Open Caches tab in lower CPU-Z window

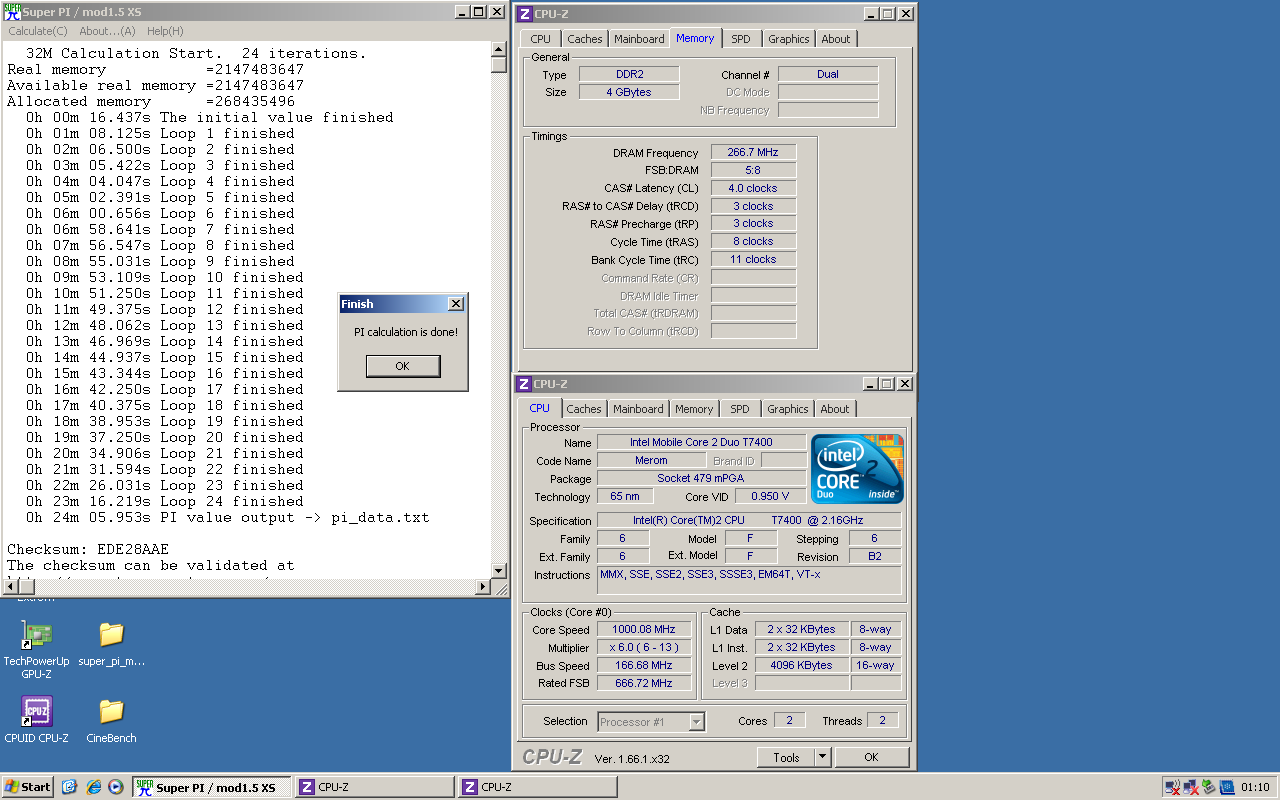point(584,409)
